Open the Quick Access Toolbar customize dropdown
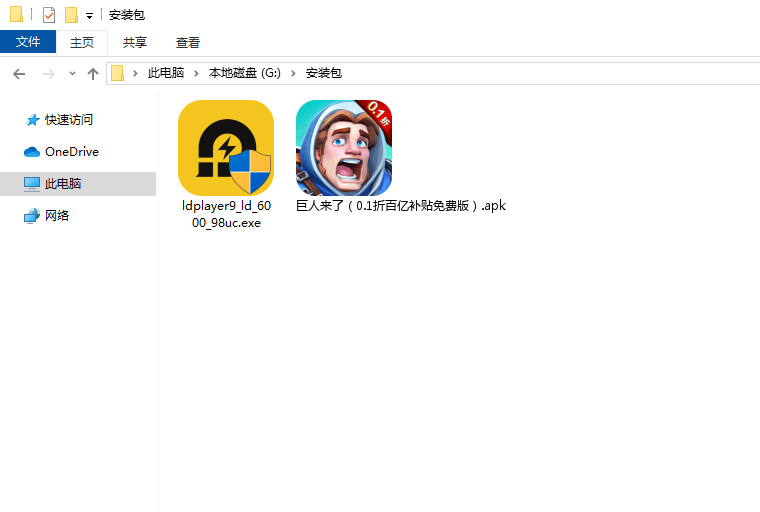Viewport: 760px width, 512px height. 89,16
